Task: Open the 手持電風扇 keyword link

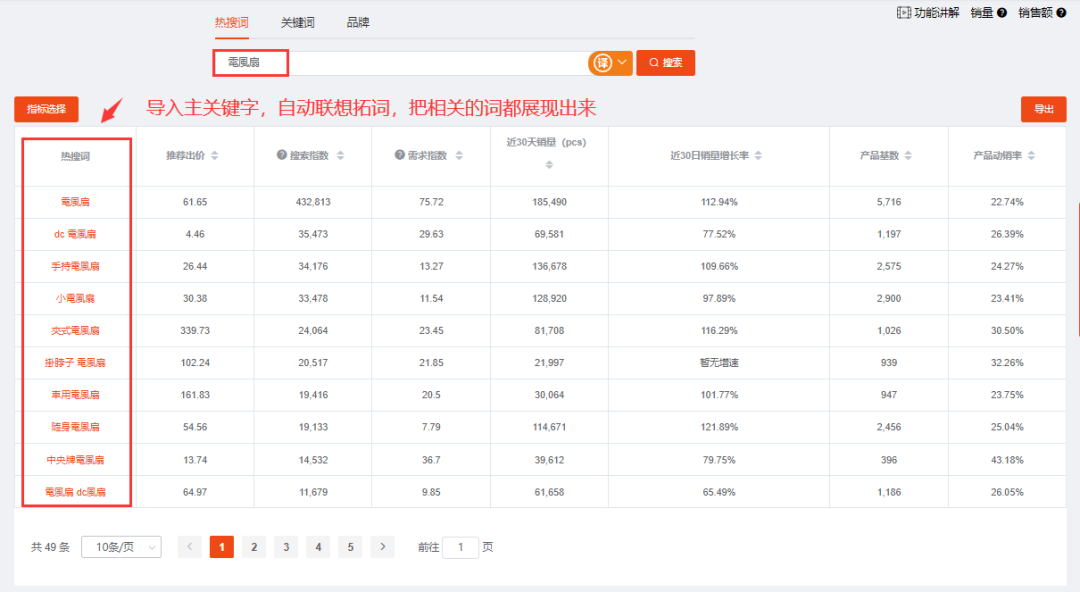Action: pos(76,267)
